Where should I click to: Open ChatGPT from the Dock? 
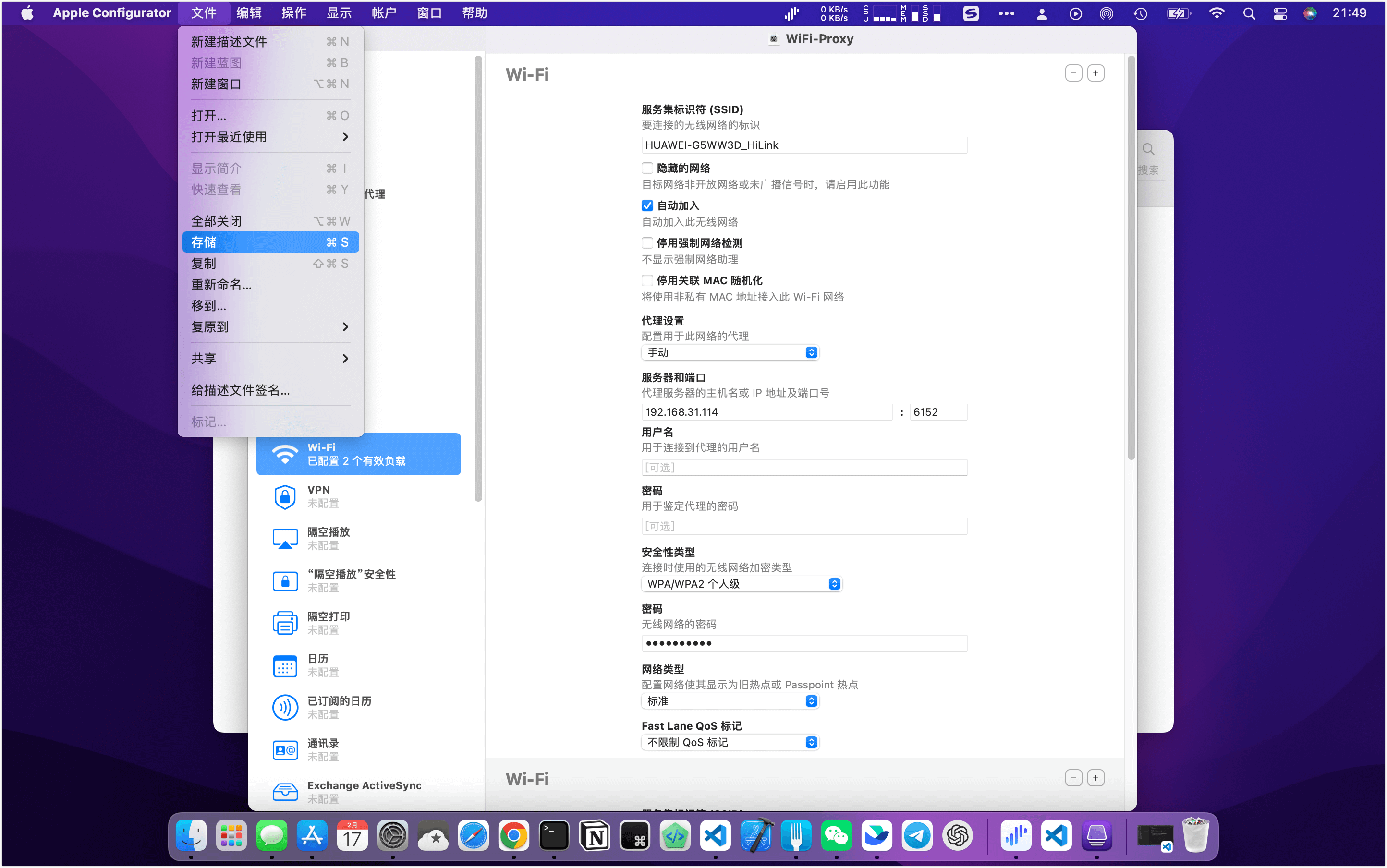click(x=957, y=836)
